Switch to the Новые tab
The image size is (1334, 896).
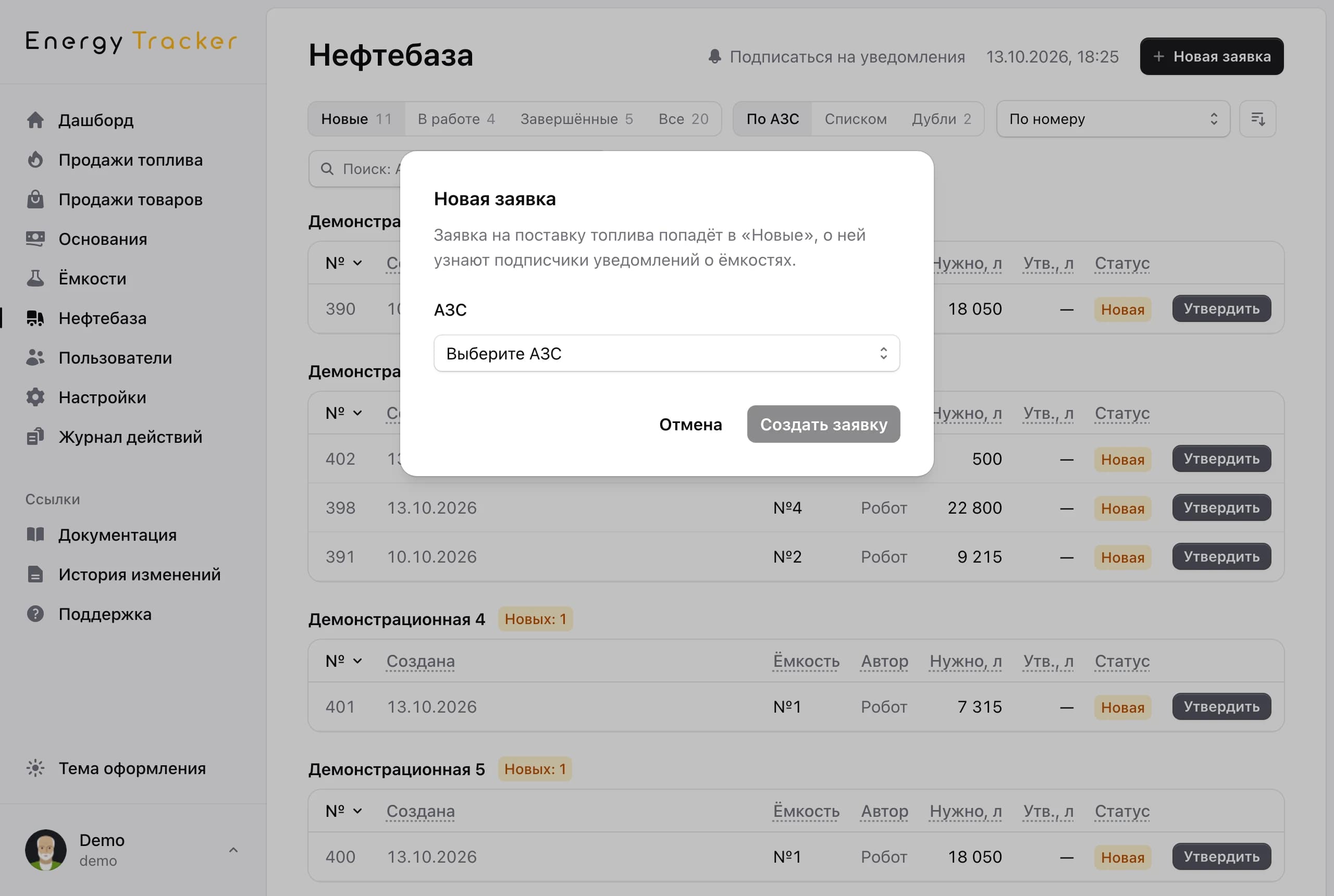tap(356, 119)
